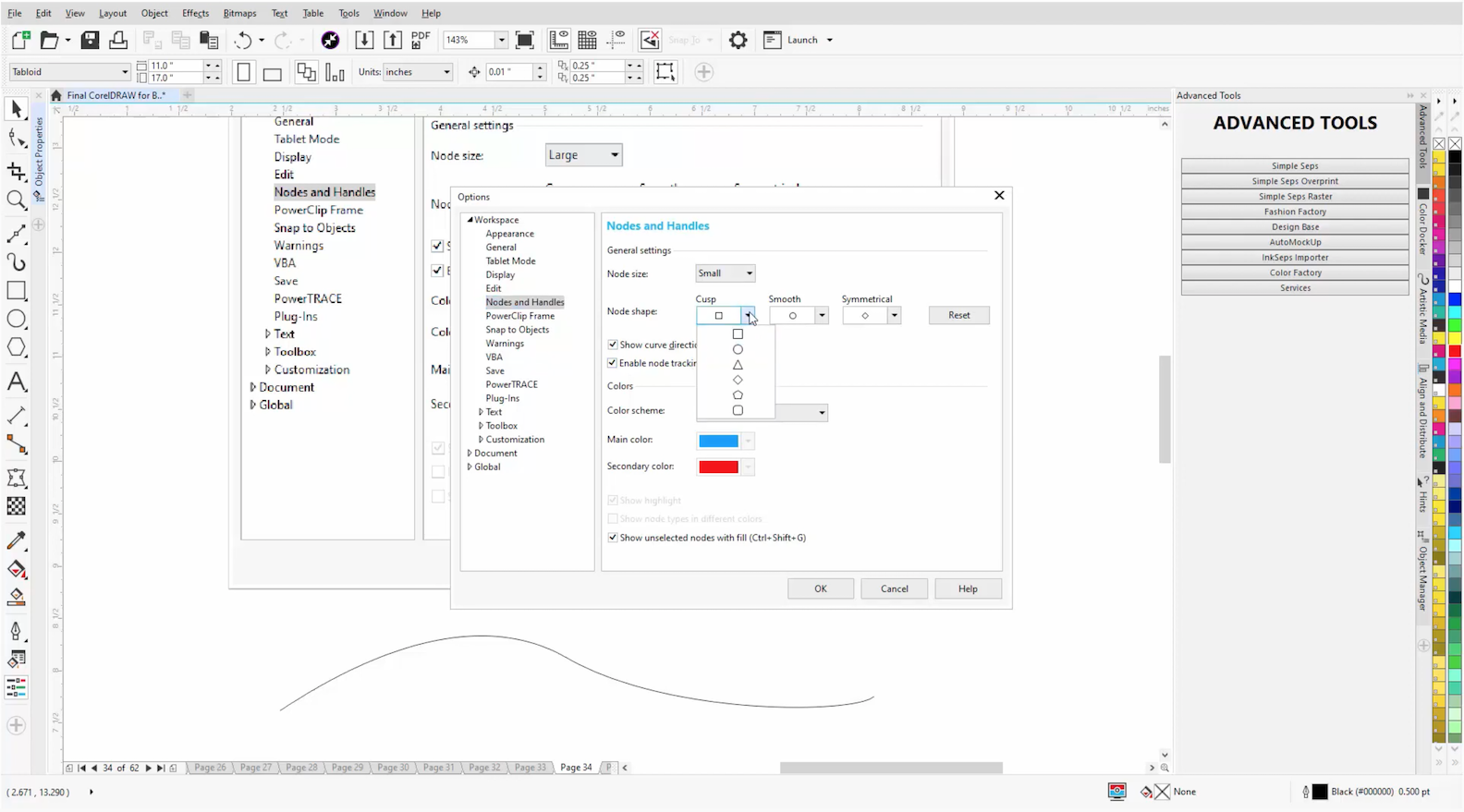This screenshot has height=812, width=1464.
Task: Select the Text tool in toolbox
Action: coord(16,382)
